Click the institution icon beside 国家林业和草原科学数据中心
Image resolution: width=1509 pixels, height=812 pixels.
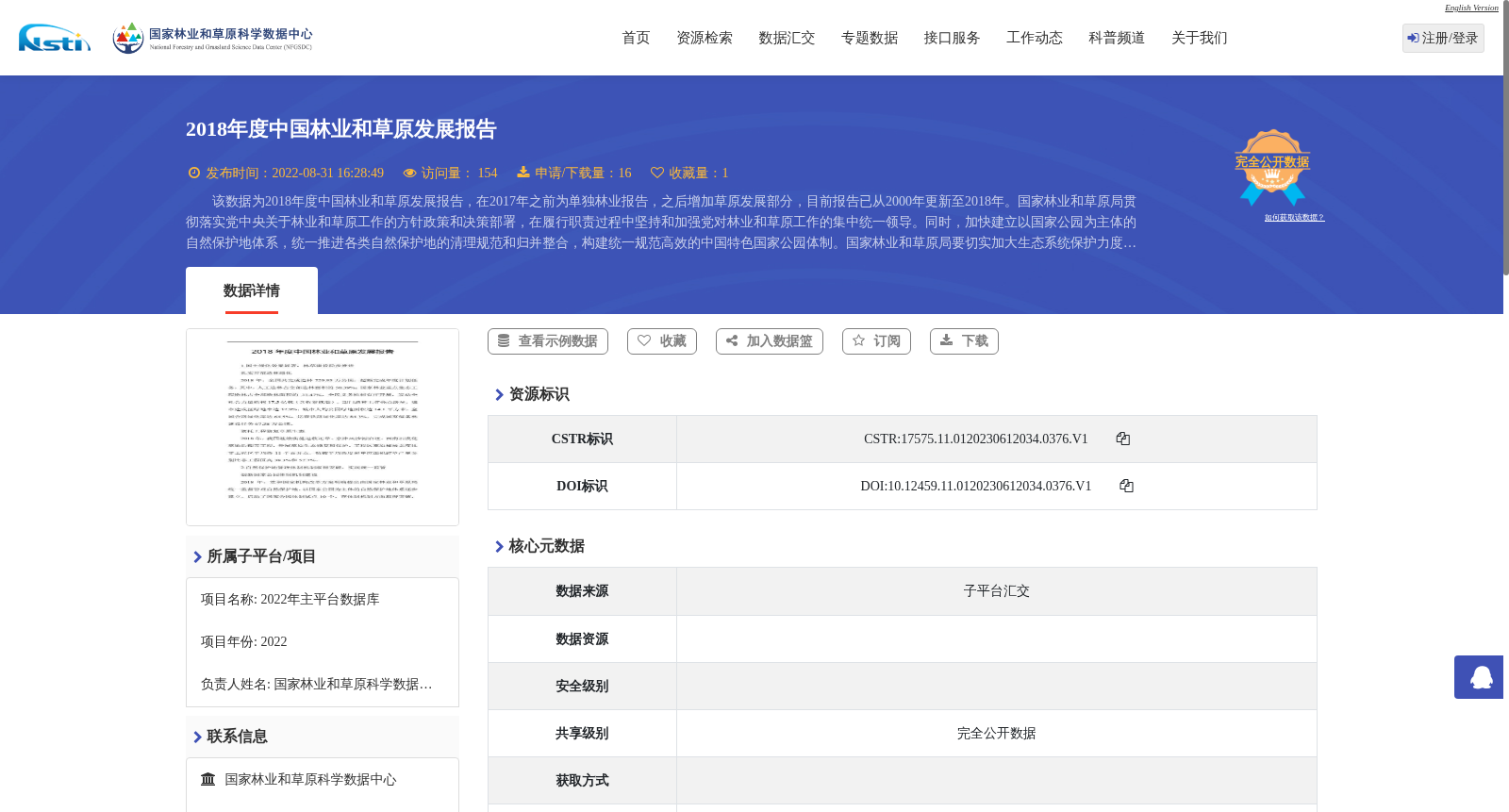click(208, 779)
